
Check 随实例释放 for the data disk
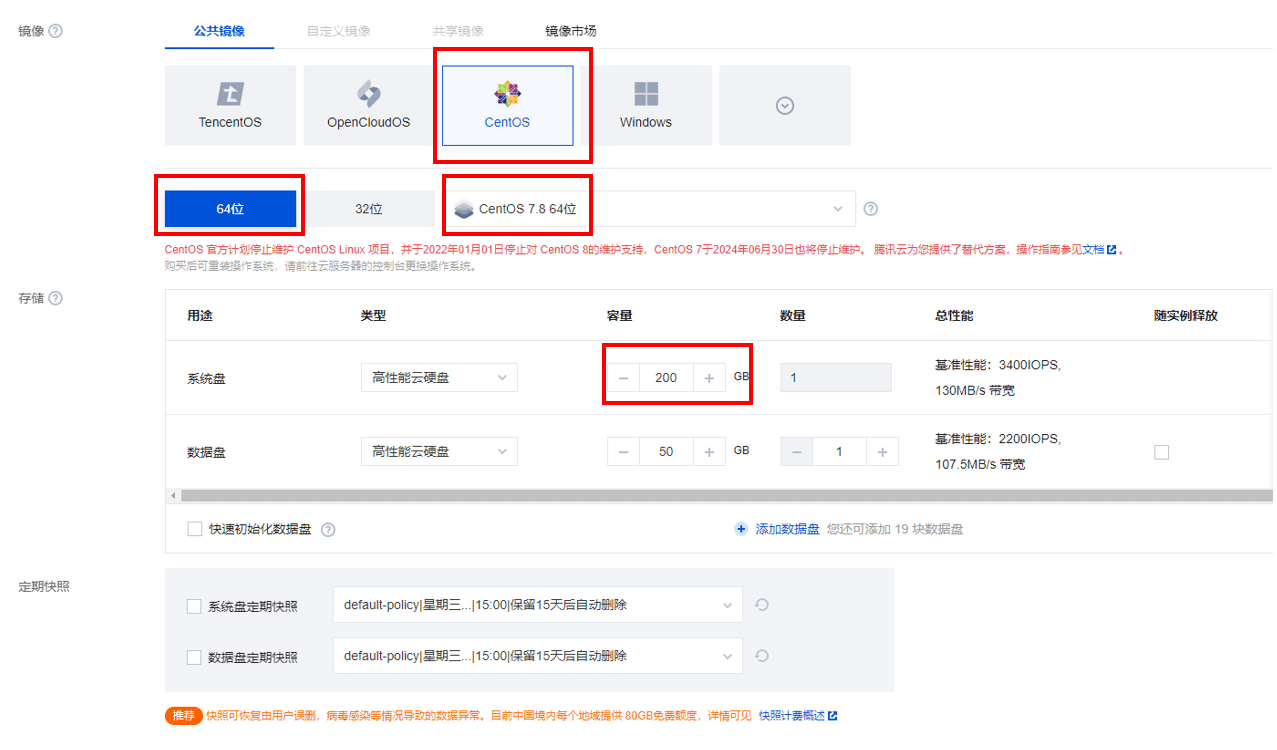coord(1161,451)
